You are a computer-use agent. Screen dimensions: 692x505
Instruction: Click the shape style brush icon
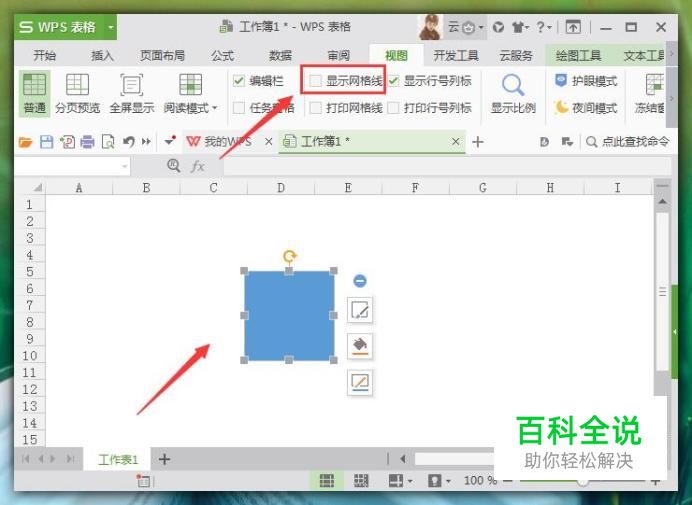pyautogui.click(x=360, y=310)
